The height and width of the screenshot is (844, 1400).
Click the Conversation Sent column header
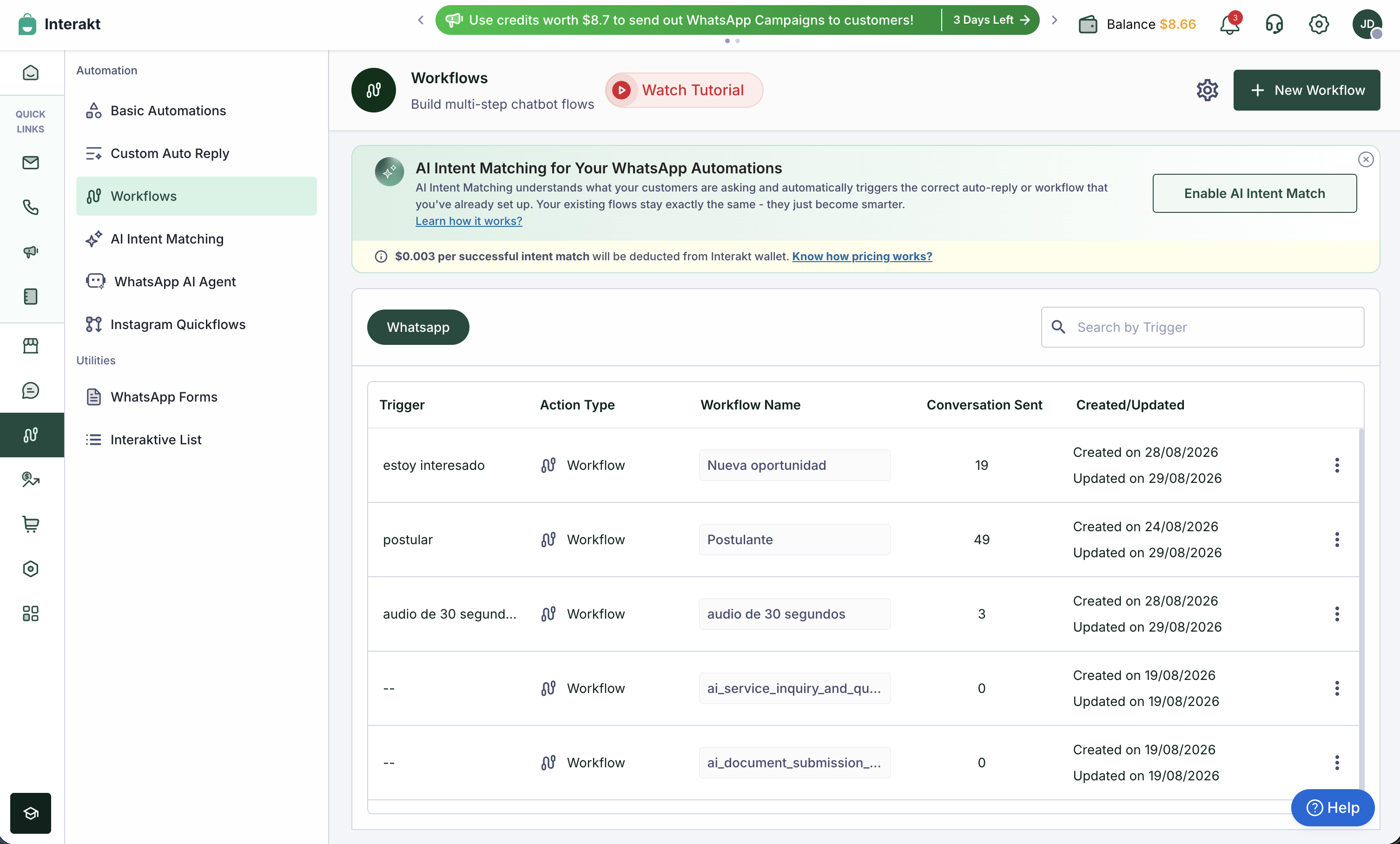click(984, 405)
